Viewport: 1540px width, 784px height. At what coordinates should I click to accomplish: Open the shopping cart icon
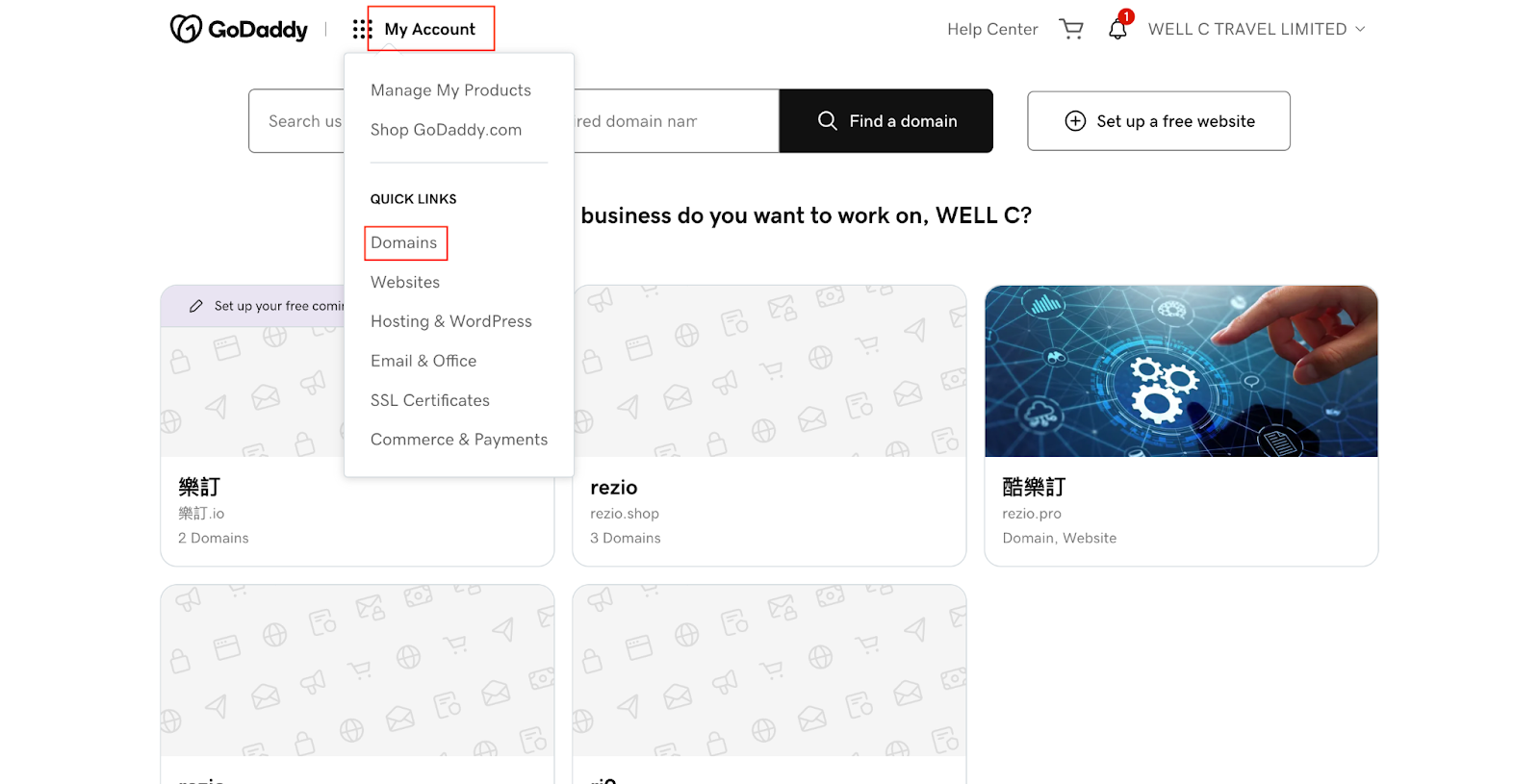click(x=1071, y=29)
